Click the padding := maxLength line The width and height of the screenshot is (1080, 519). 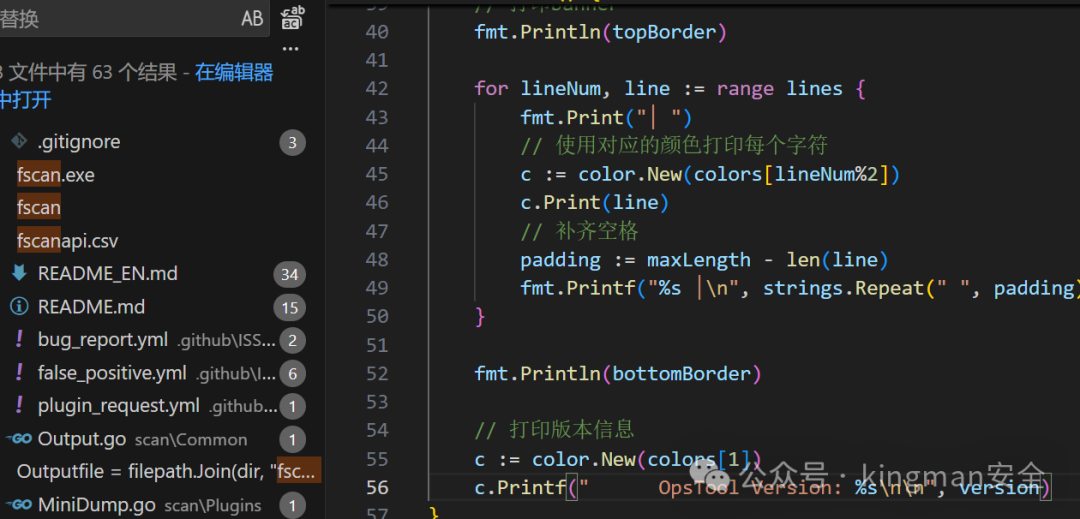click(x=704, y=260)
